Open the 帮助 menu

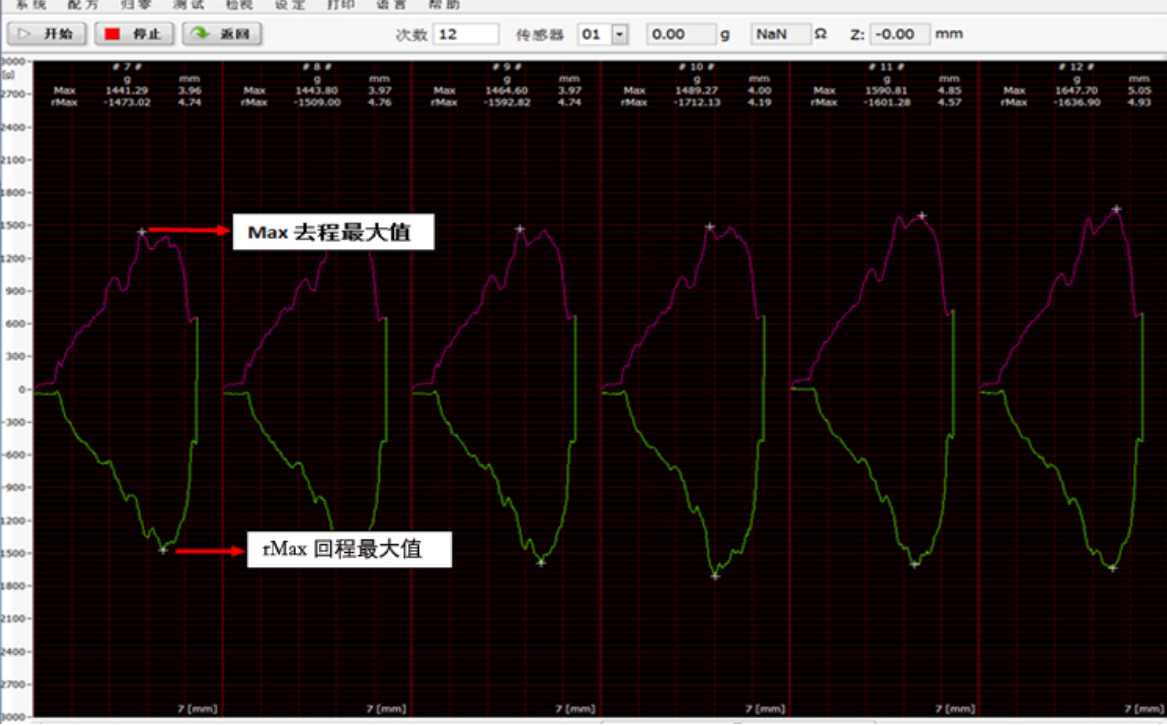(445, 5)
